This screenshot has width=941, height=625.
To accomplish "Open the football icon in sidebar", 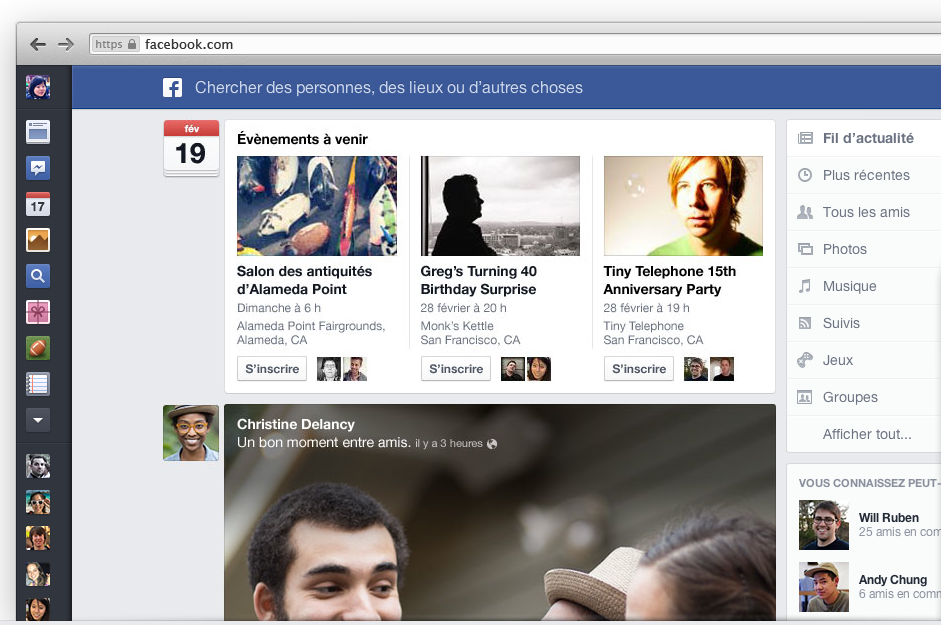I will (38, 348).
